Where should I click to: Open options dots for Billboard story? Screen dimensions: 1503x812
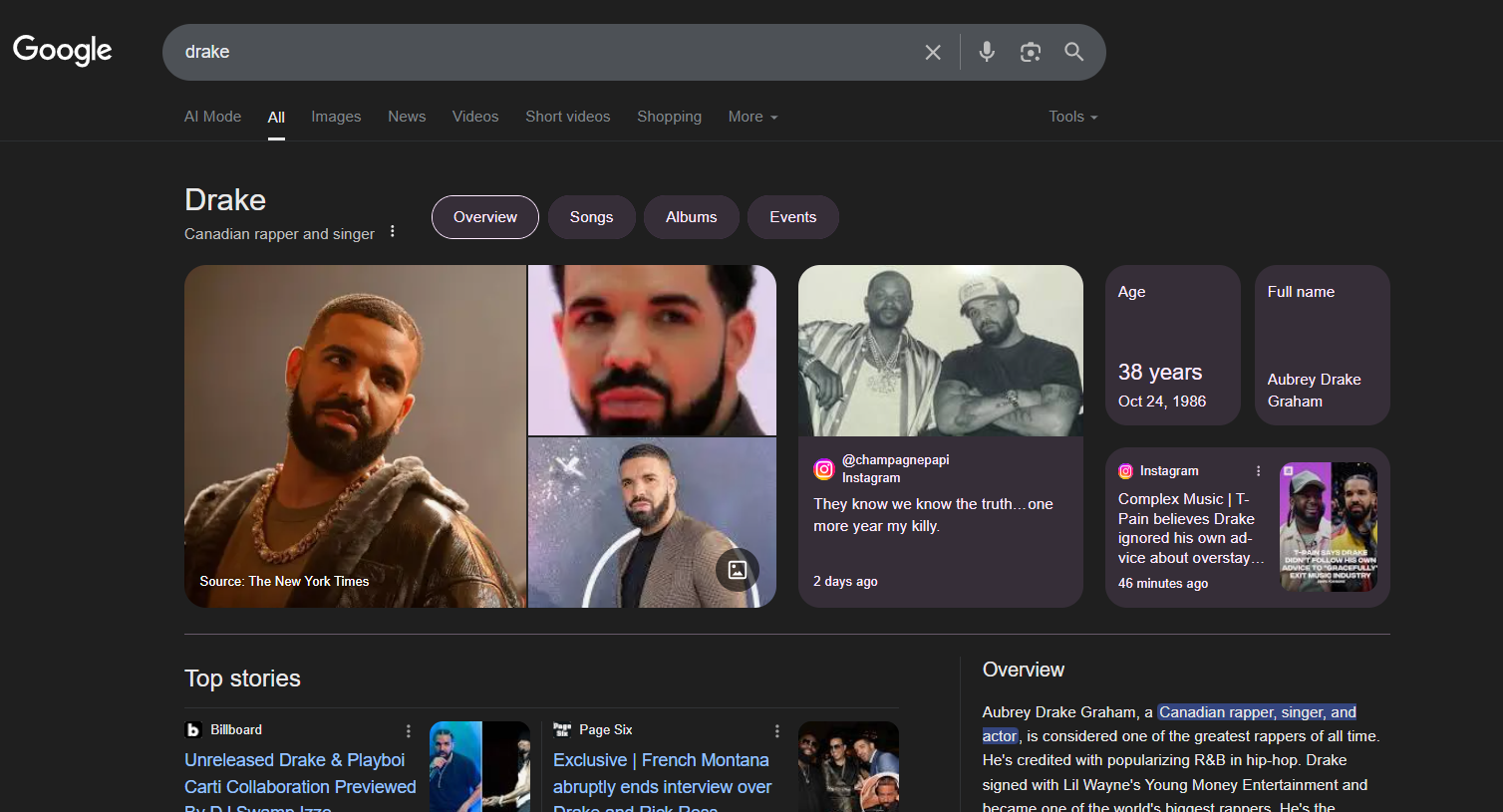pyautogui.click(x=409, y=730)
